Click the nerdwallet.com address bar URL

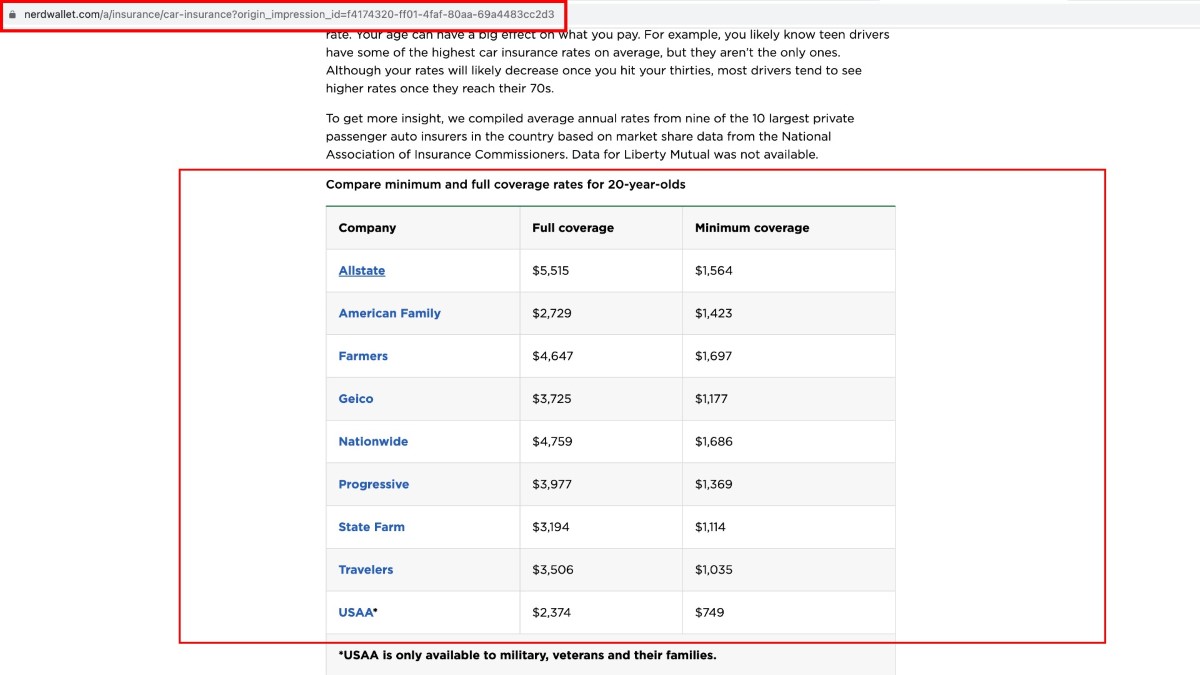tap(289, 15)
